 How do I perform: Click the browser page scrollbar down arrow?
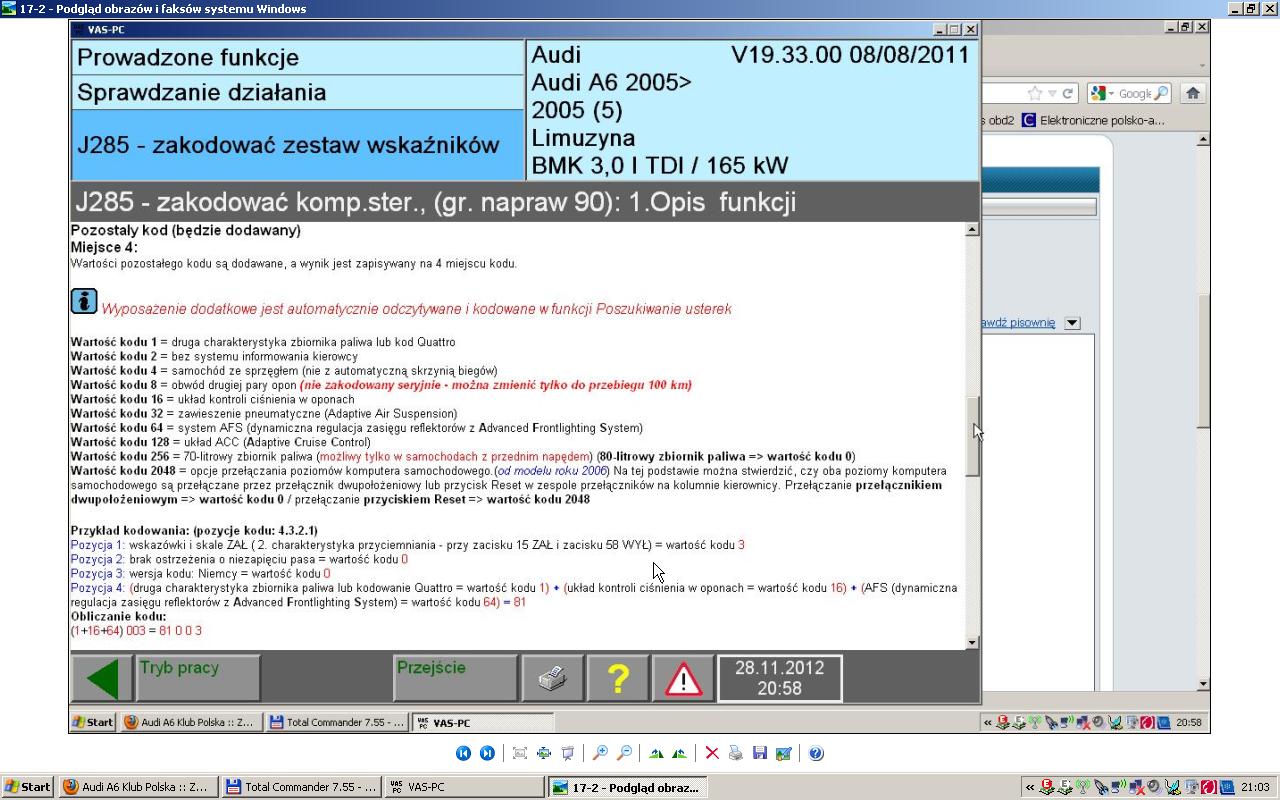click(x=1203, y=685)
